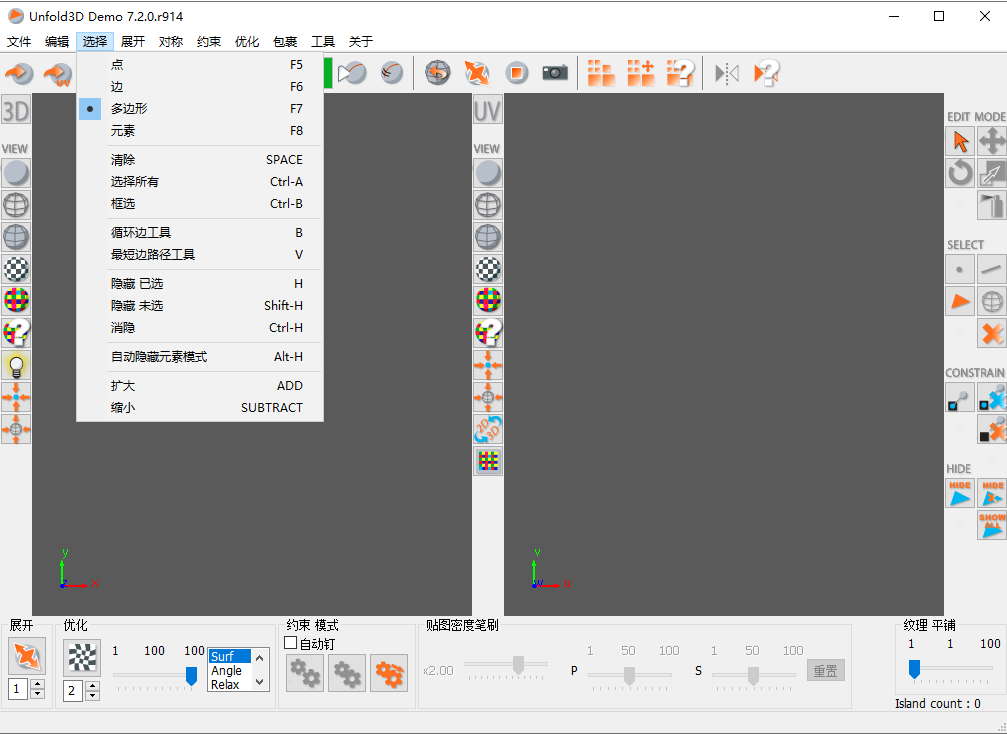Screen dimensions: 1007x734
Task: Select colored grid texture in 3D view column
Action: pos(16,301)
